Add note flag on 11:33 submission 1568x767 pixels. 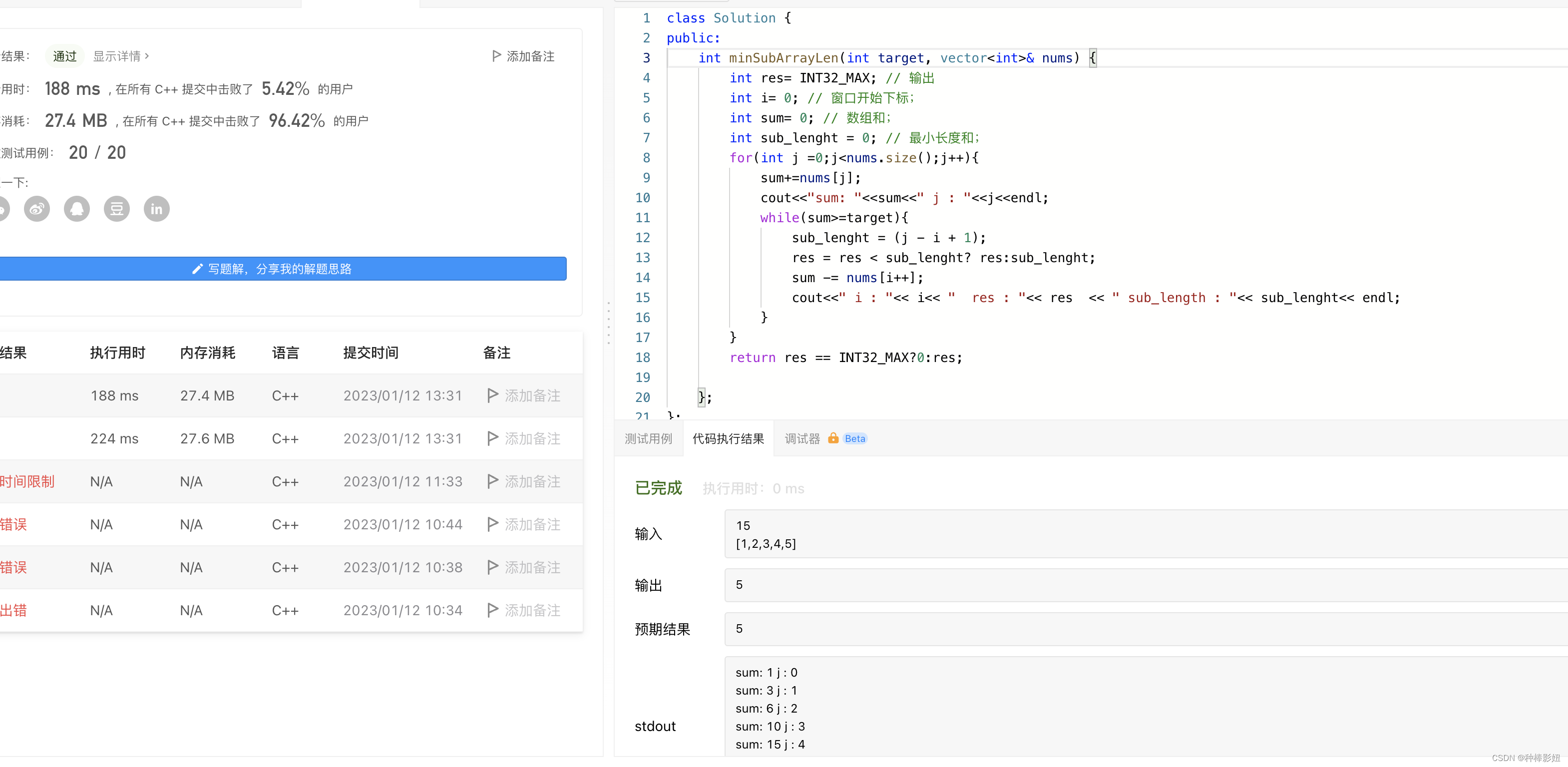click(x=523, y=481)
